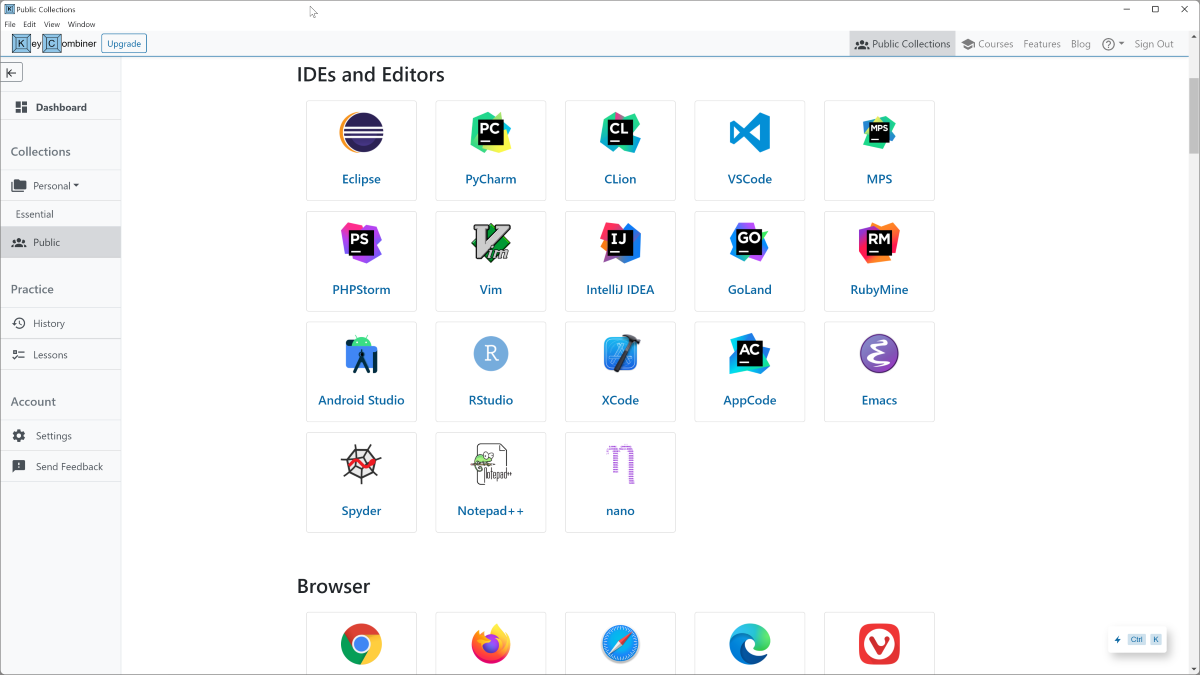This screenshot has height=675, width=1200.
Task: Click the Ctrl K command palette hint
Action: point(1138,640)
